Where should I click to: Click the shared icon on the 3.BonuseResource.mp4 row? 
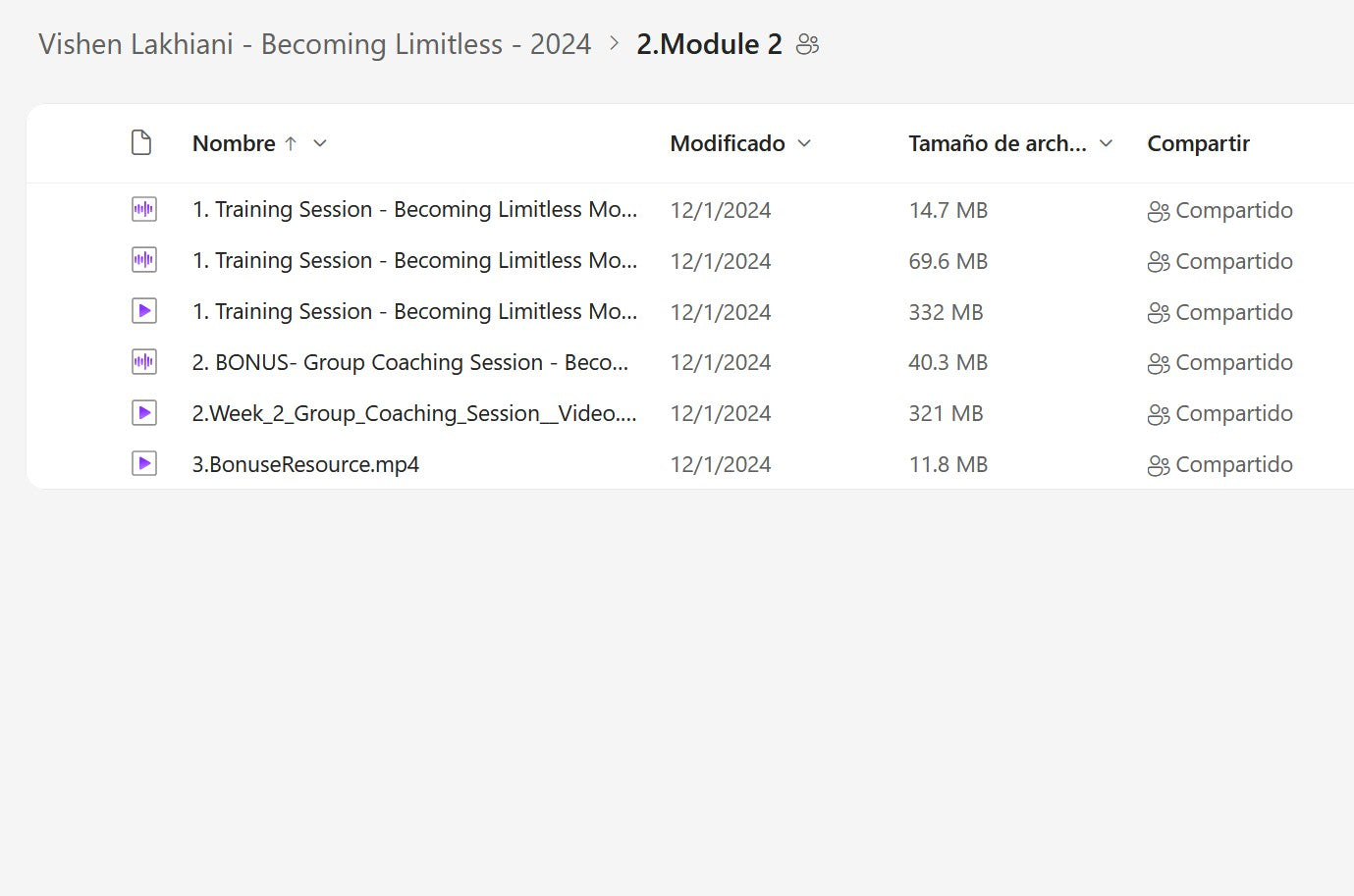[x=1158, y=465]
